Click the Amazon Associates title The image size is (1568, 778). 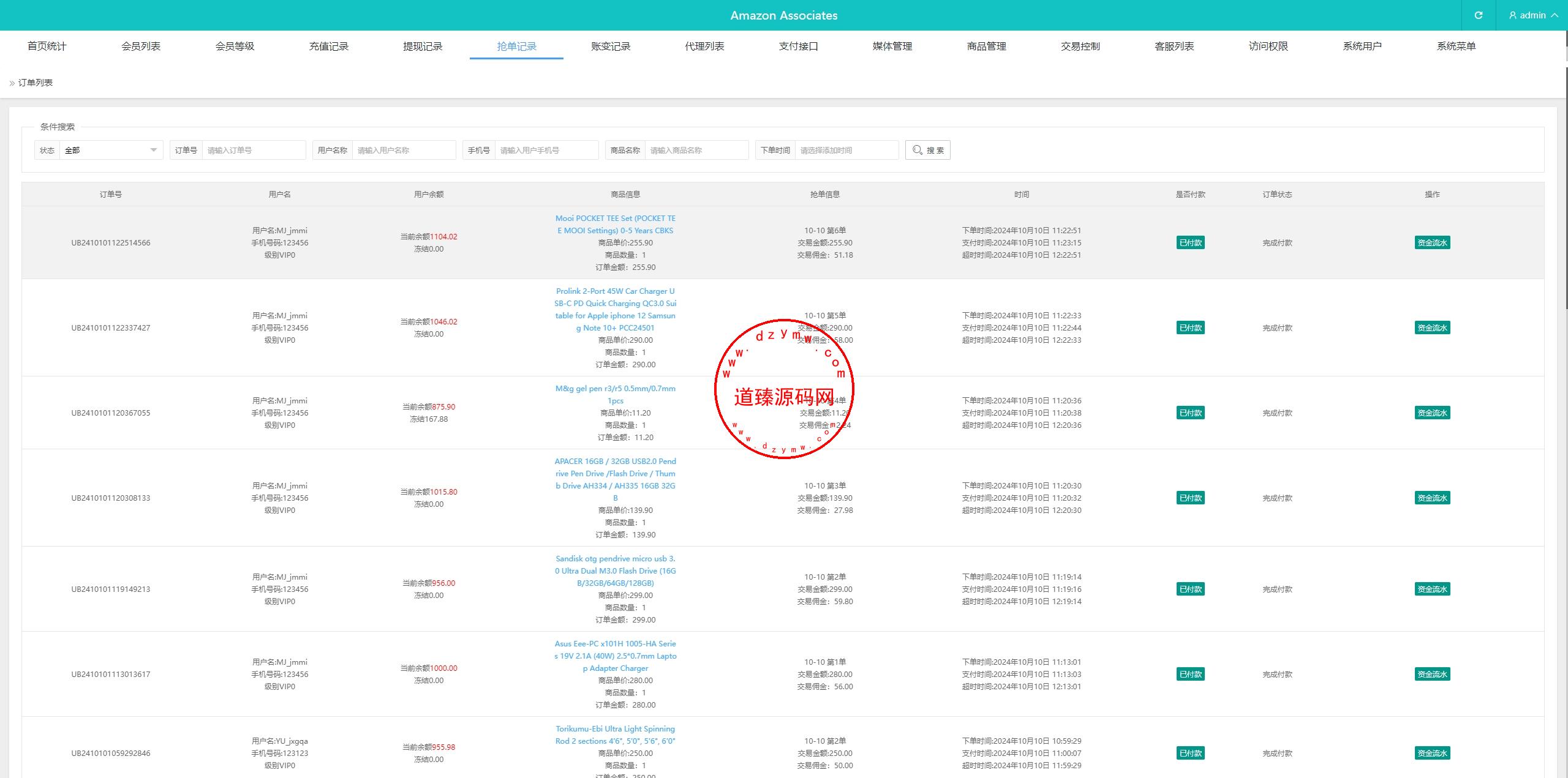tap(784, 15)
